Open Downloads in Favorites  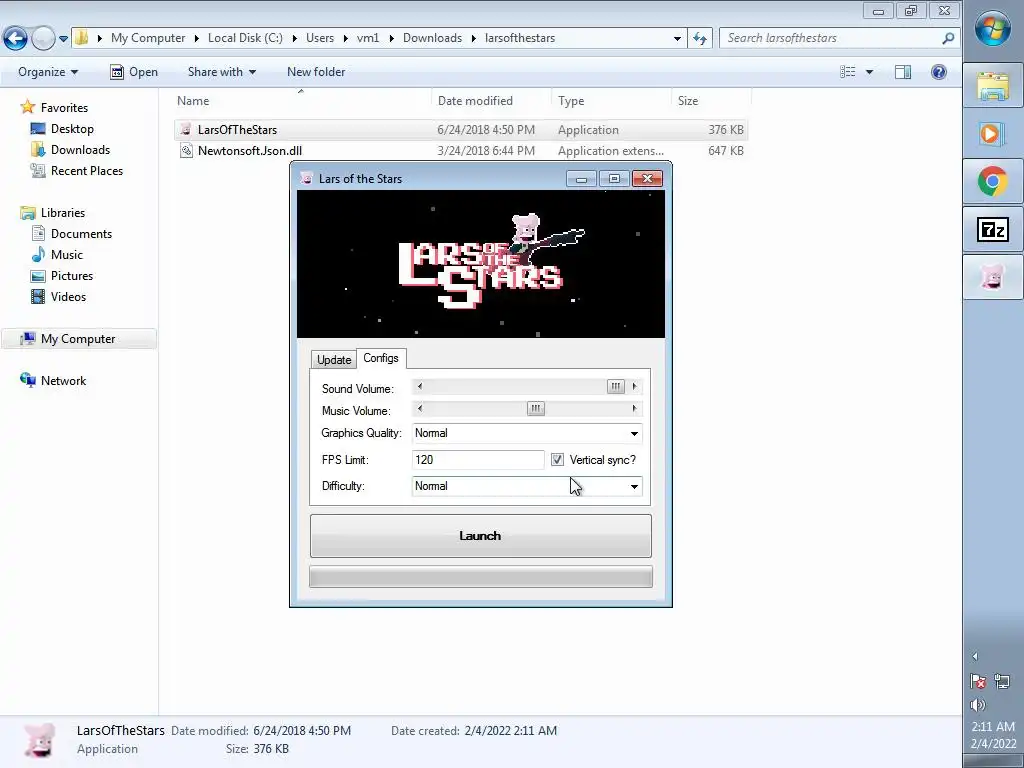[x=80, y=150]
